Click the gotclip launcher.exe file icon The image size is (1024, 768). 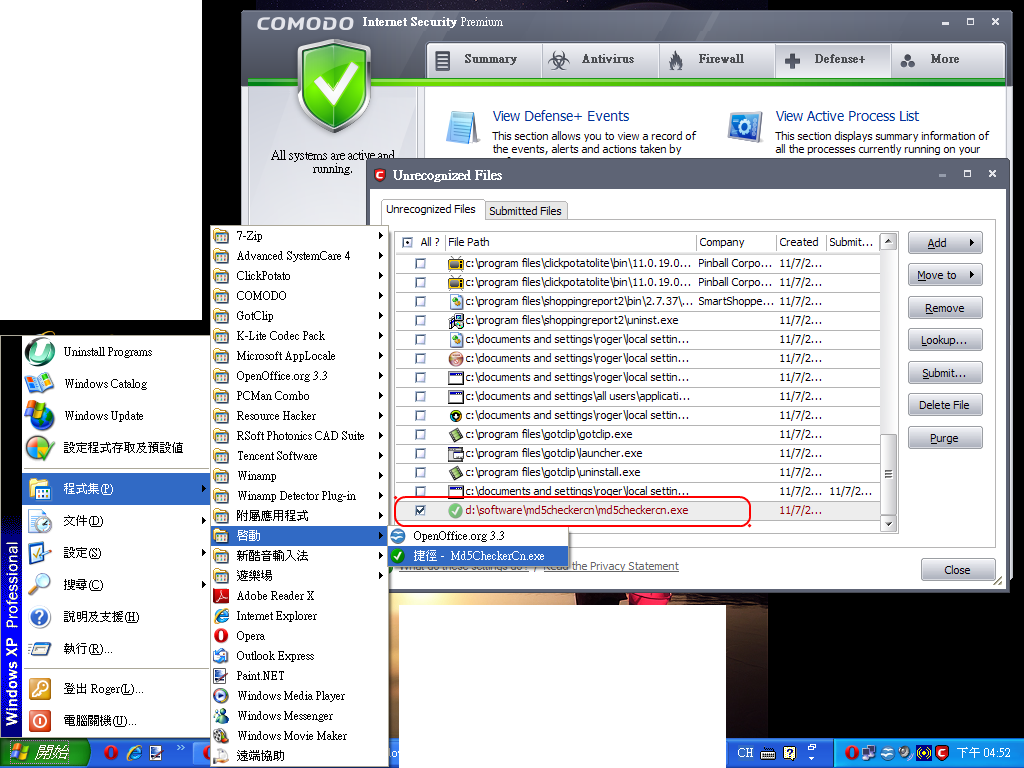(x=456, y=453)
